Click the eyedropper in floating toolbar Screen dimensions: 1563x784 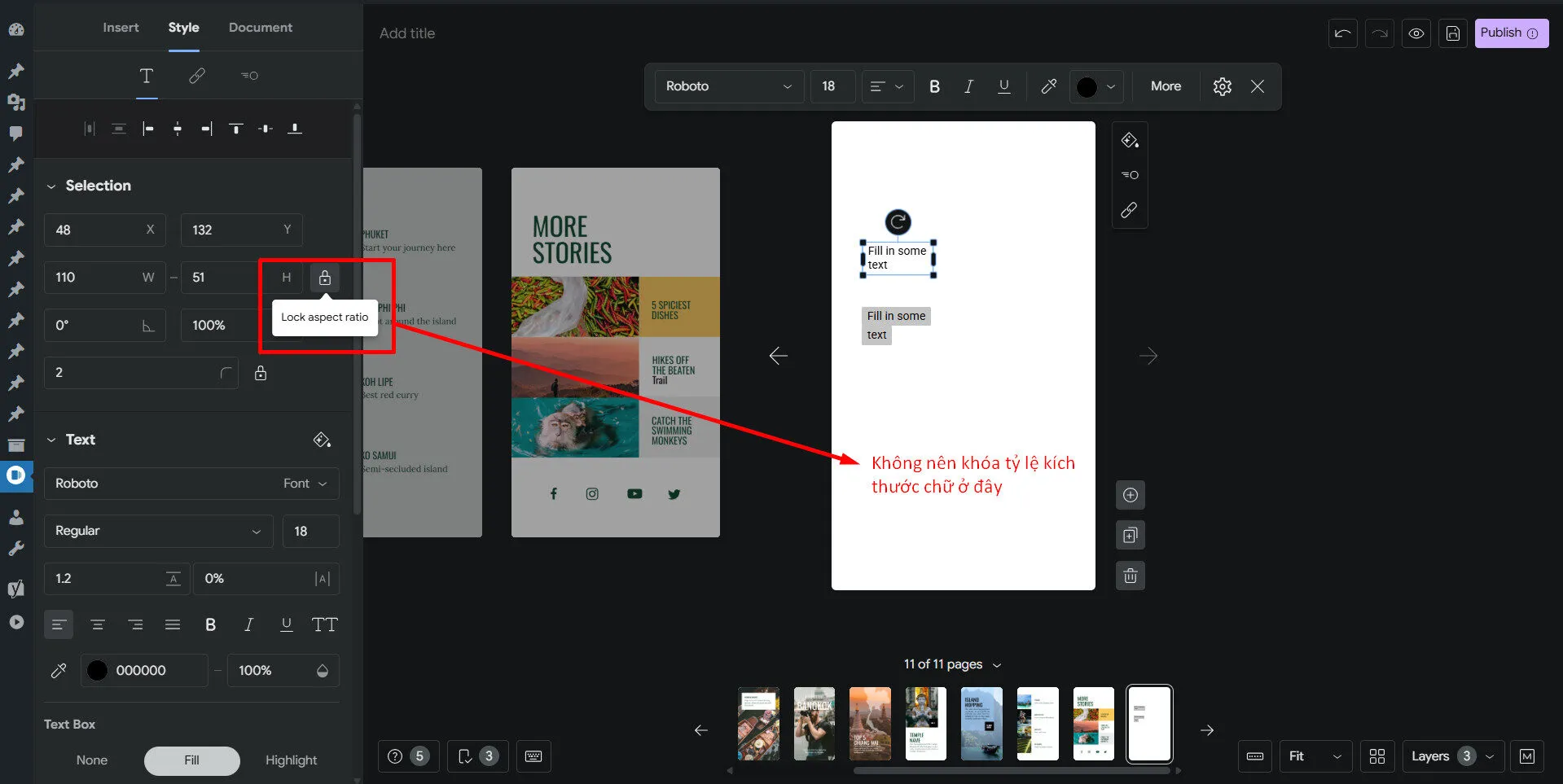[x=1049, y=86]
